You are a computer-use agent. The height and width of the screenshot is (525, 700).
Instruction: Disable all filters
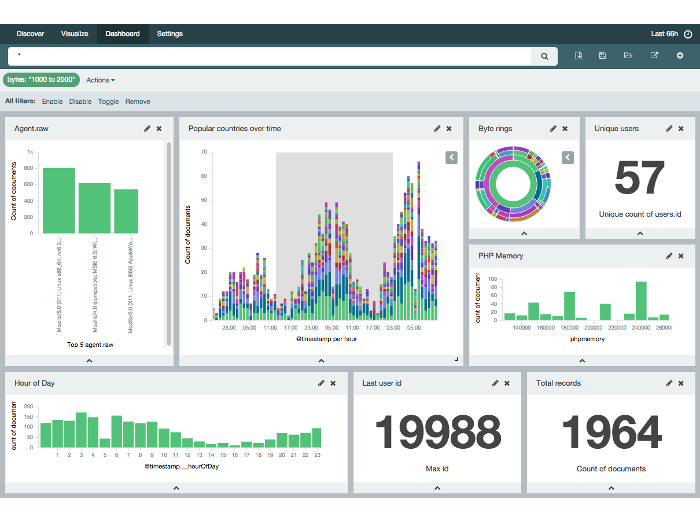[x=80, y=102]
